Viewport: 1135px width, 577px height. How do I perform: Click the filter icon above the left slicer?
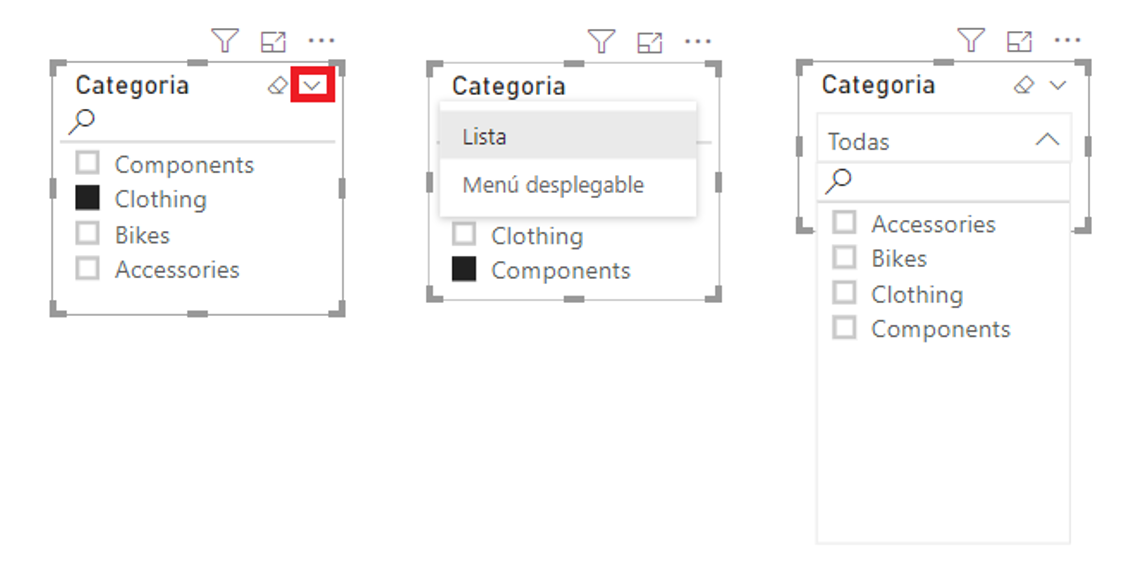click(226, 41)
